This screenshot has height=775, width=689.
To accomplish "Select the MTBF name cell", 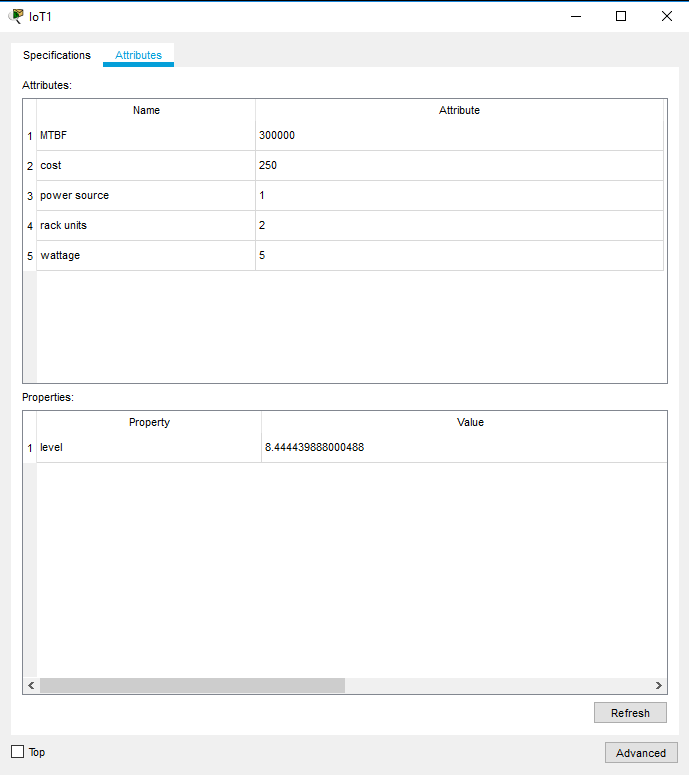I will (146, 135).
